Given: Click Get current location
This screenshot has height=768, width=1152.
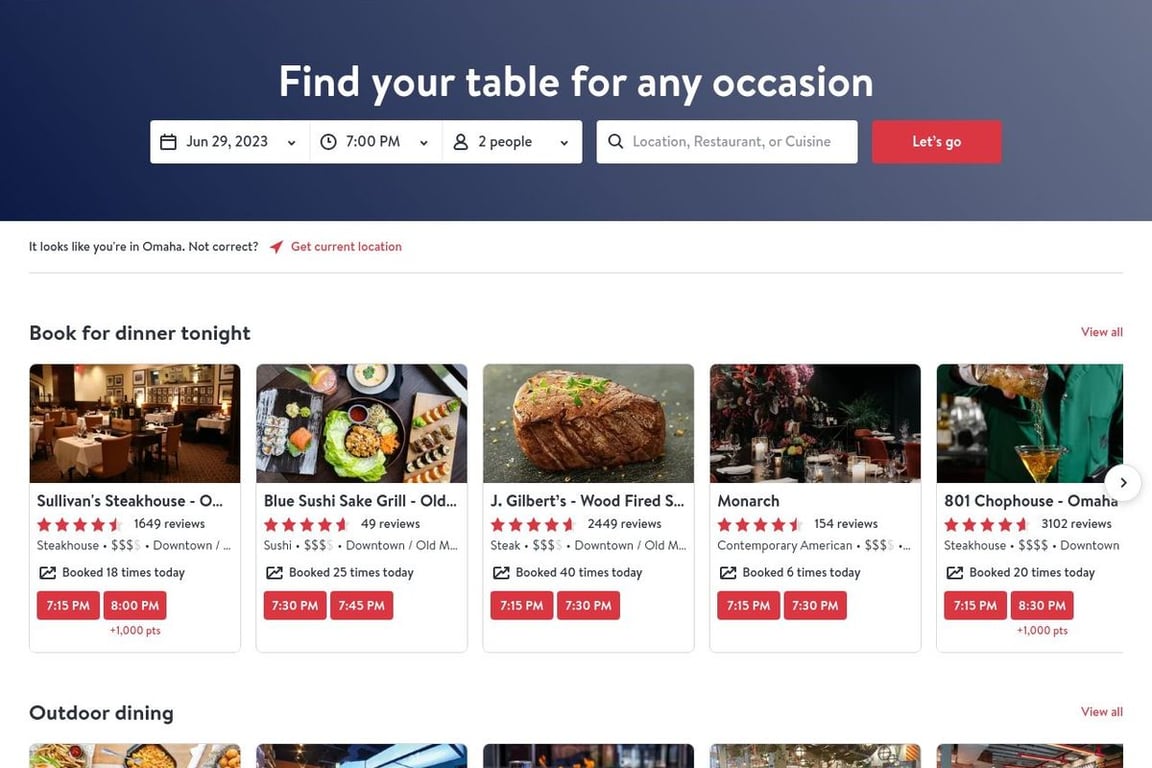Looking at the screenshot, I should coord(345,246).
